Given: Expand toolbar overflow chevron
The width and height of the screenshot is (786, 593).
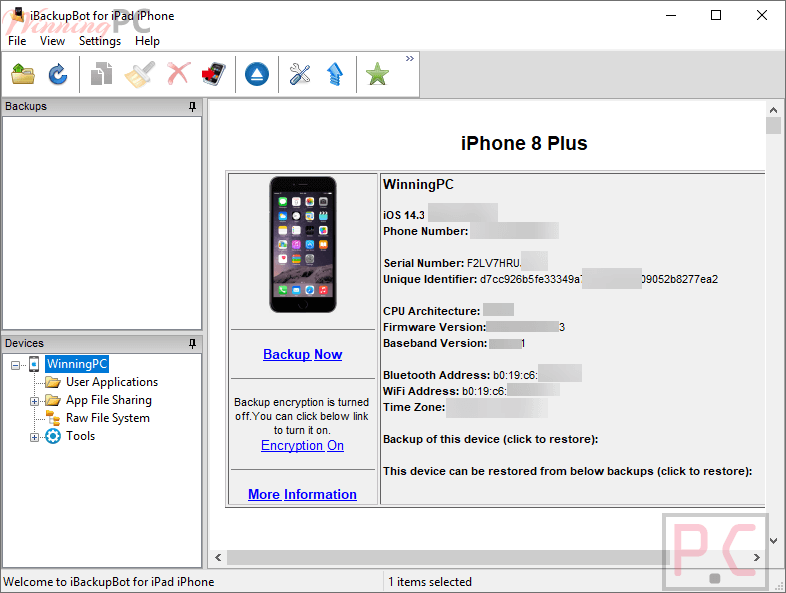Looking at the screenshot, I should (x=410, y=59).
